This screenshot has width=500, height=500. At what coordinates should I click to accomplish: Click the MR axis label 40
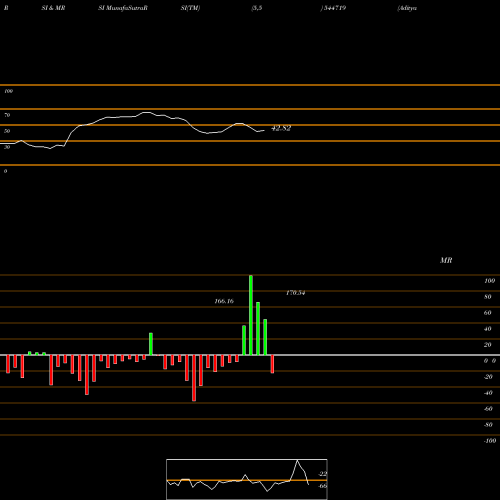[488, 329]
